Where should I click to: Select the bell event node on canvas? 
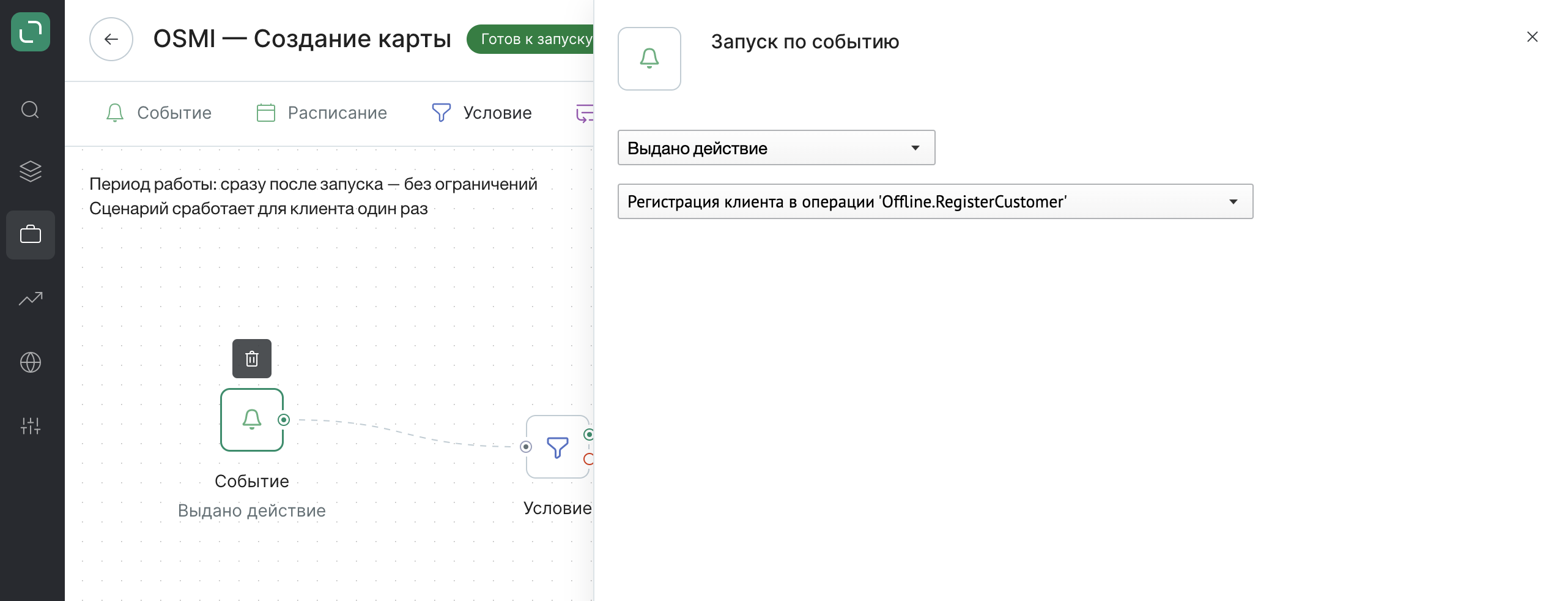click(x=252, y=420)
